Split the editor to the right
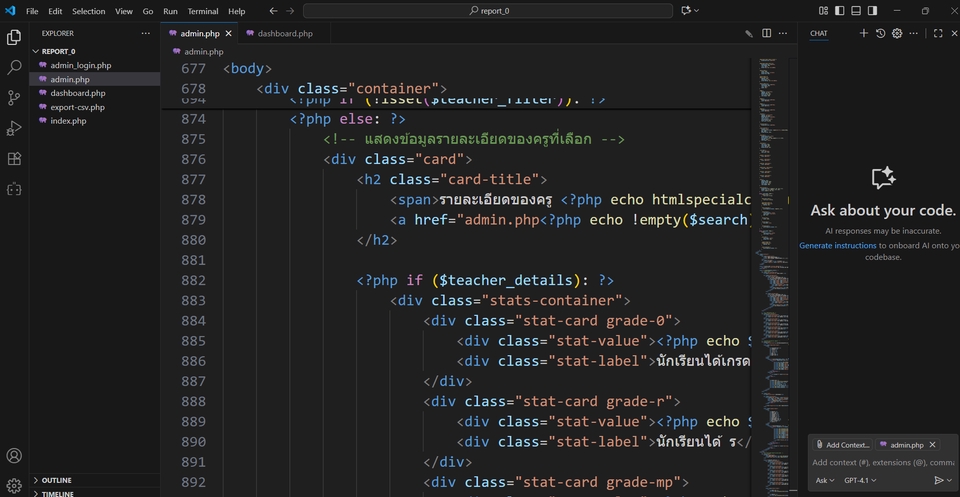The height and width of the screenshot is (497, 960). click(x=767, y=33)
